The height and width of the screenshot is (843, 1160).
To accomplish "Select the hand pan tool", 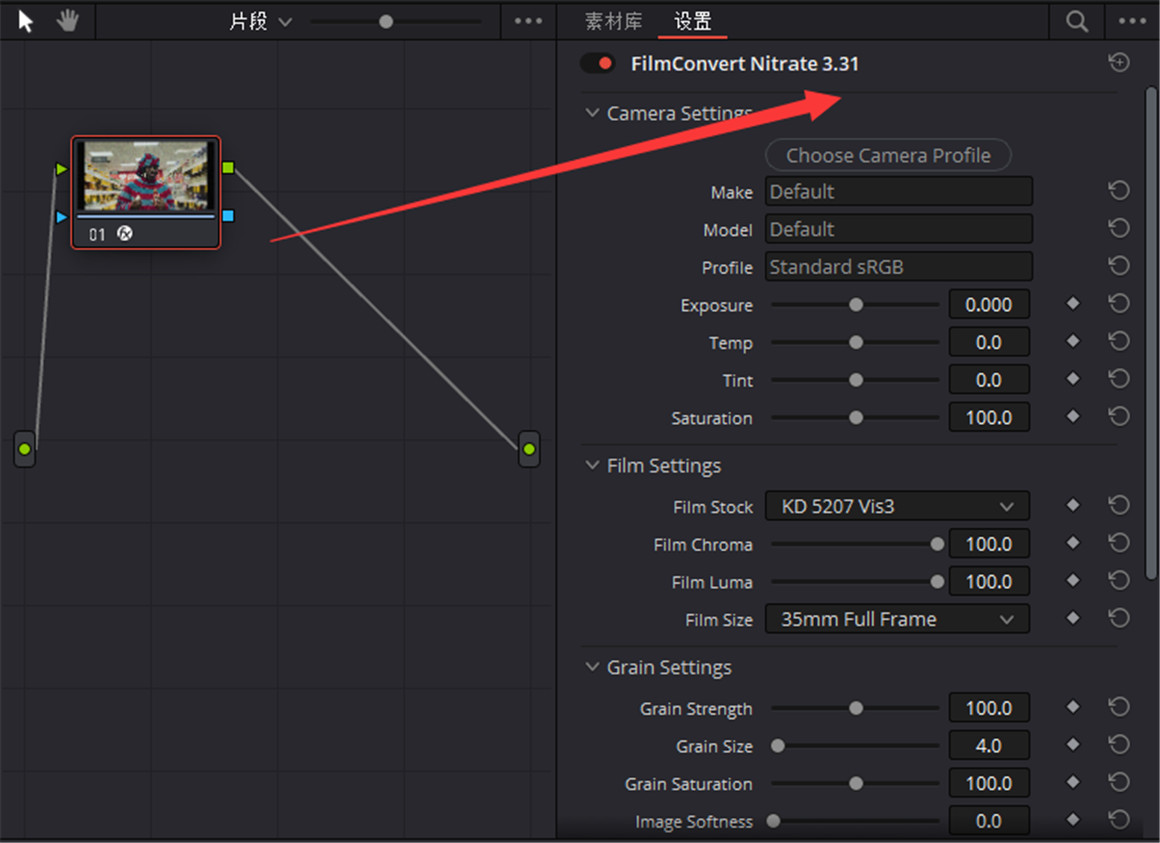I will coord(67,21).
